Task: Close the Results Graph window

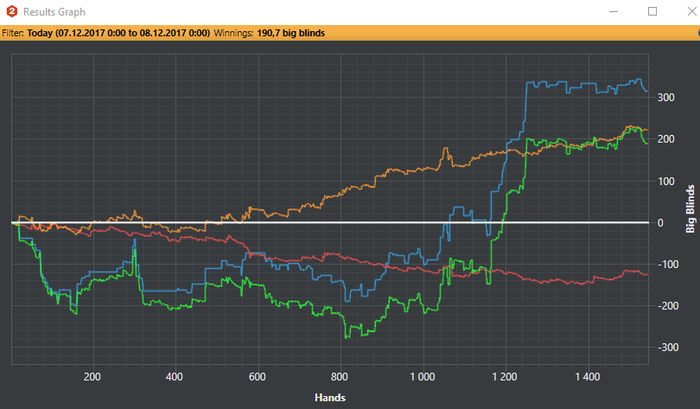Action: click(x=692, y=12)
